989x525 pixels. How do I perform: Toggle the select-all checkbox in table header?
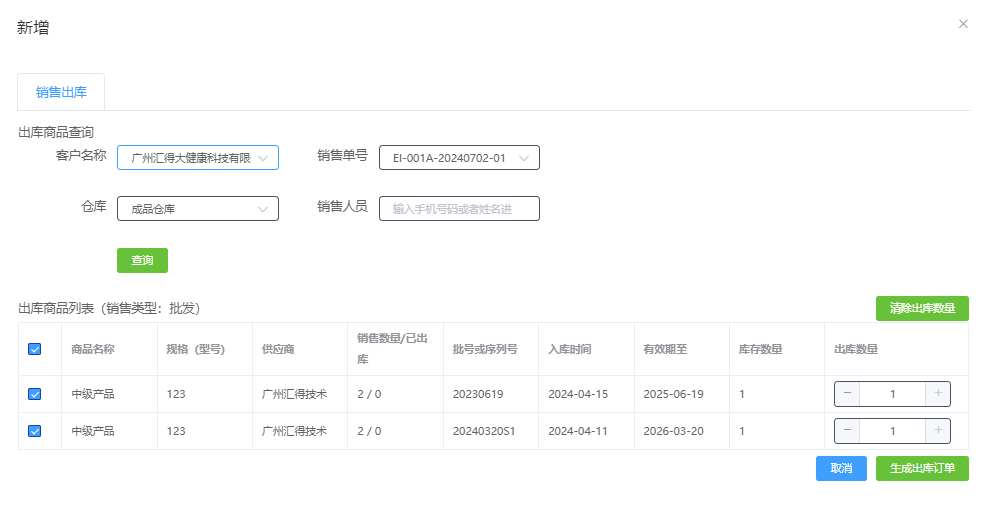35,349
